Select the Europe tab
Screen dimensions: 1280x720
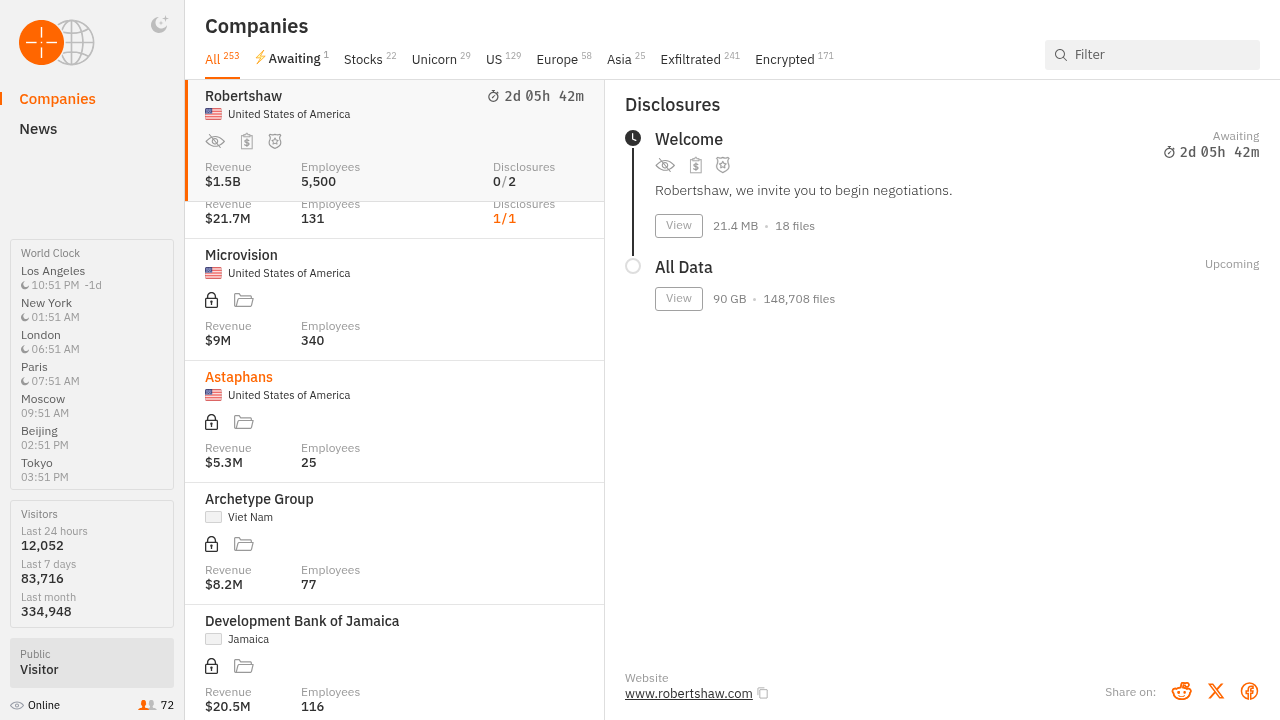[x=564, y=59]
